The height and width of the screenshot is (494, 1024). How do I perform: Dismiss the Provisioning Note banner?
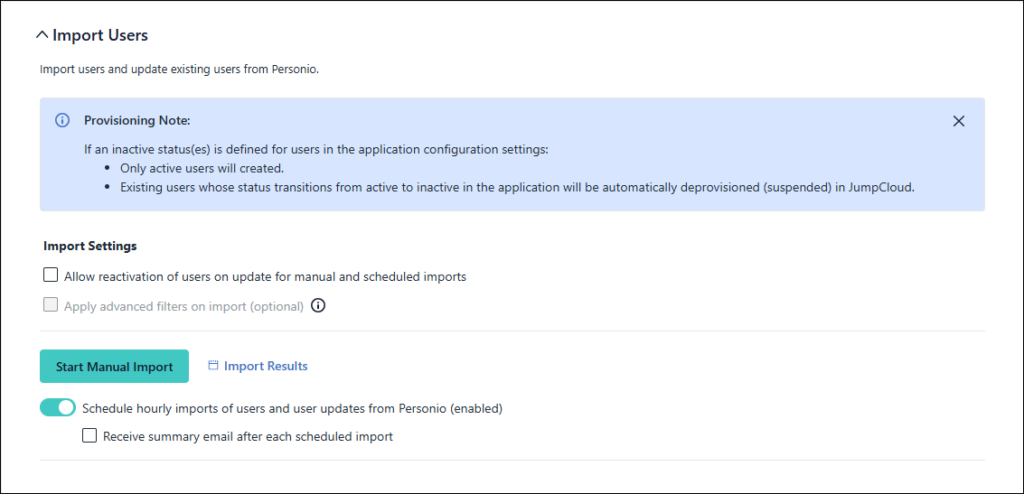coord(958,121)
